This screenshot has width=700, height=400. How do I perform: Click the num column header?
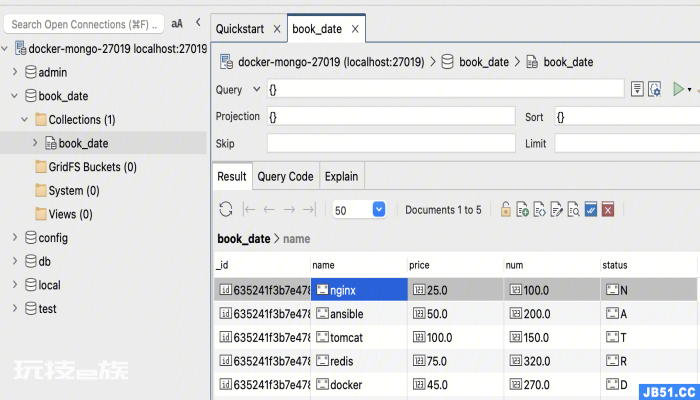(x=552, y=265)
